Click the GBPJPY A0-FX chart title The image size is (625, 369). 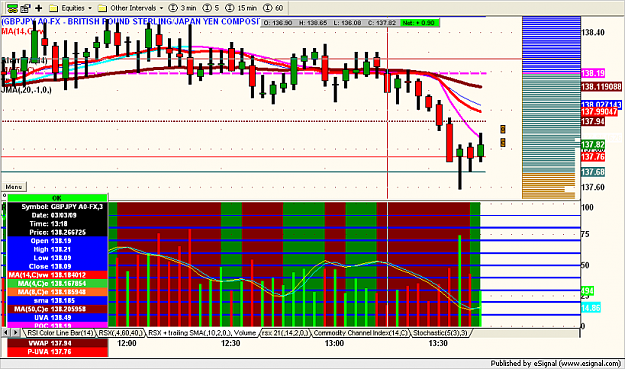pos(130,21)
